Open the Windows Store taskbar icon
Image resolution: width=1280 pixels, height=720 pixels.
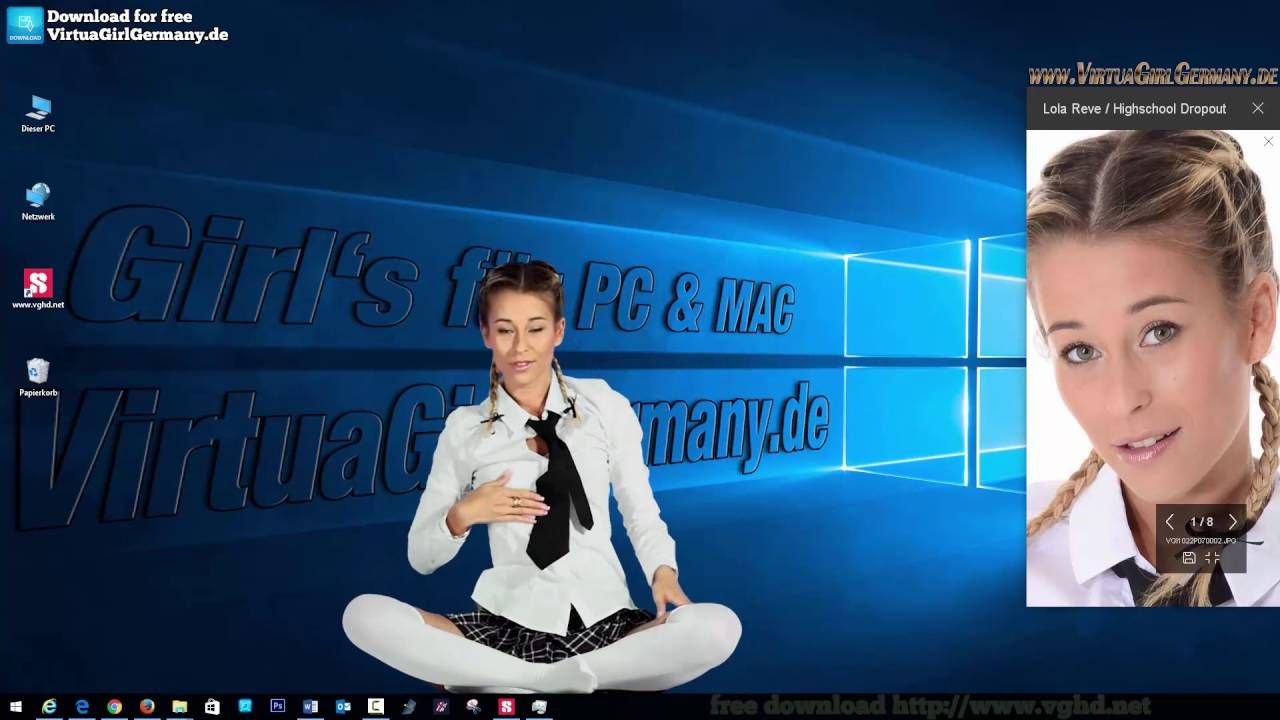(x=212, y=707)
